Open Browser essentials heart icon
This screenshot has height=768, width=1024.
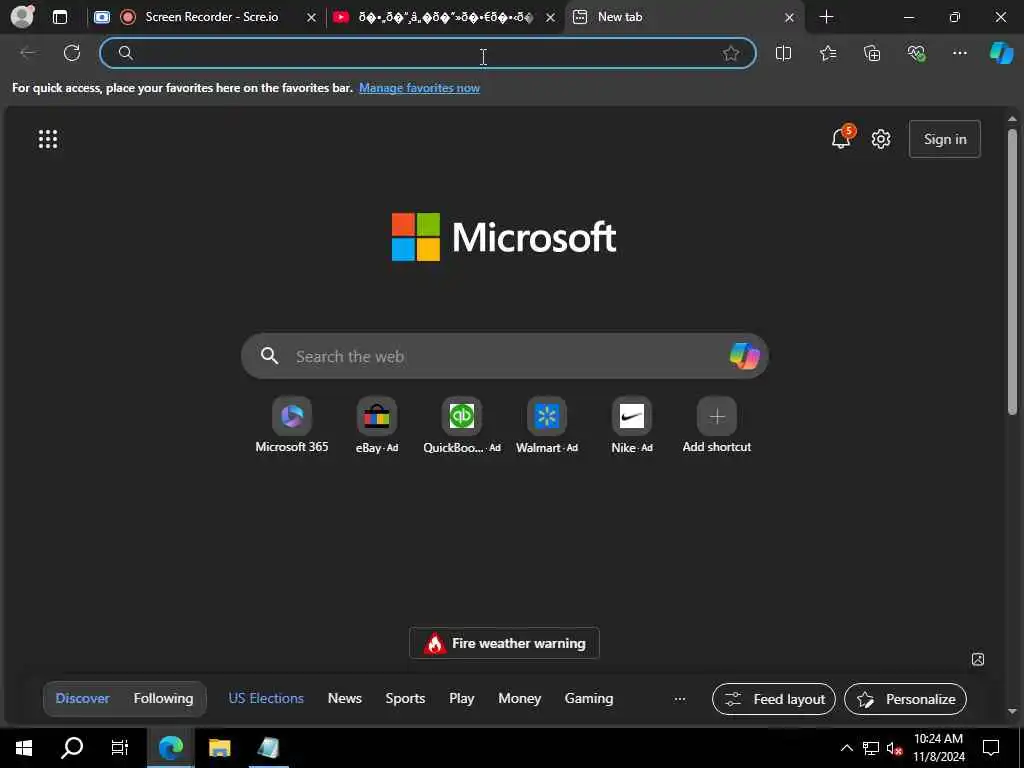click(x=916, y=53)
